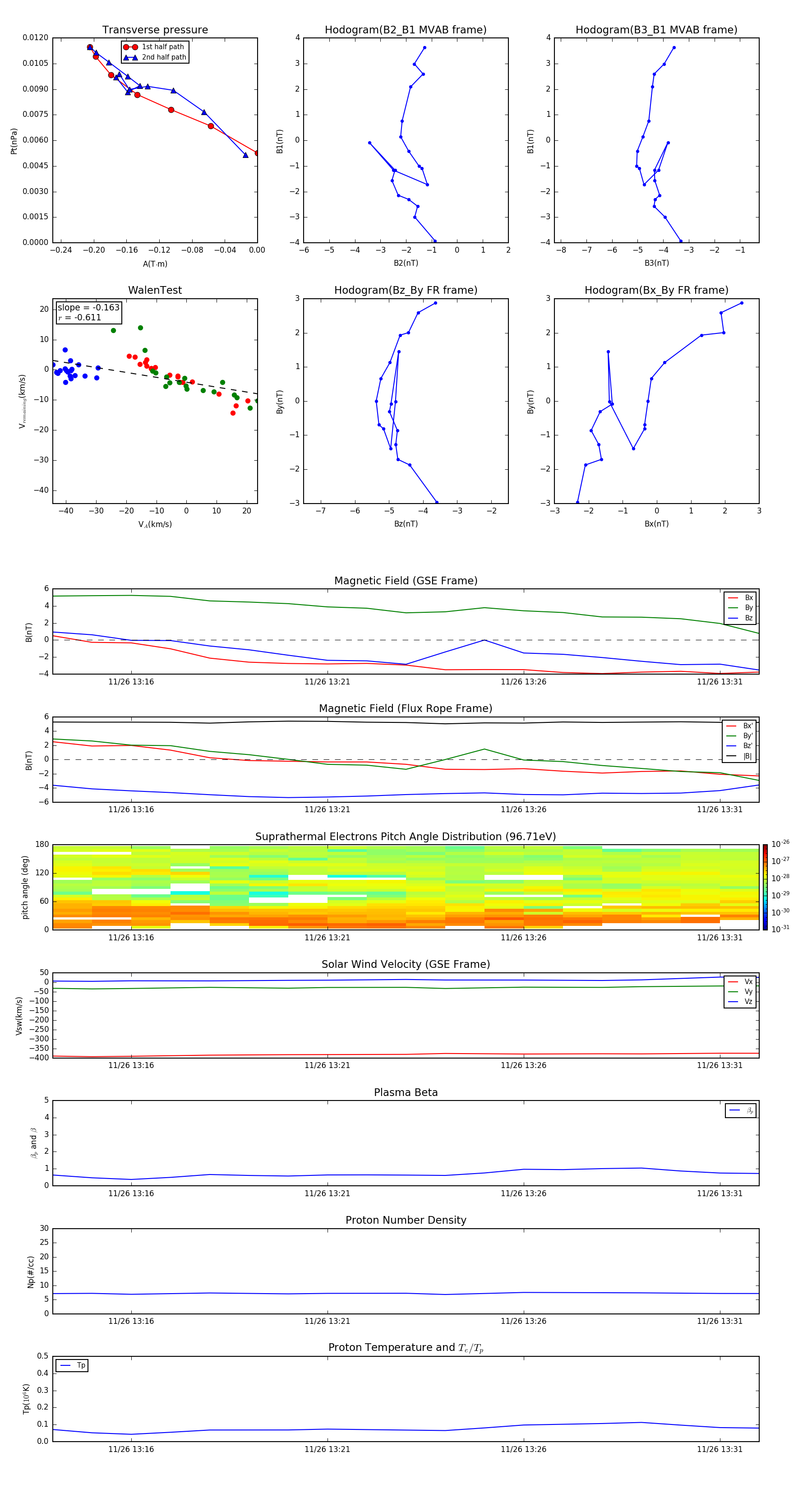Select the 'Bx' legend entry in GSE magnetic field panel
This screenshot has width=812, height=1489.
tap(740, 598)
